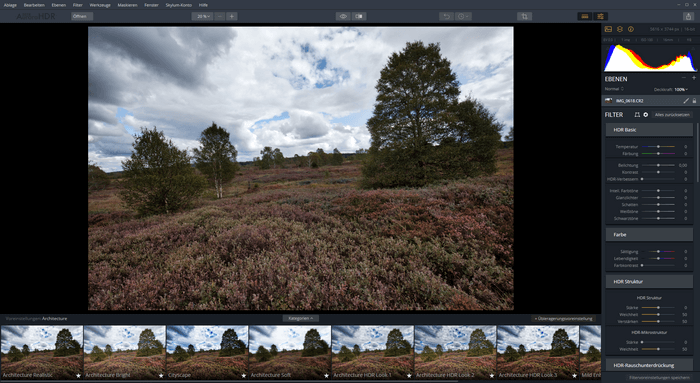Image resolution: width=700 pixels, height=383 pixels.
Task: Collapse the HDR Struktur filter section
Action: (649, 282)
